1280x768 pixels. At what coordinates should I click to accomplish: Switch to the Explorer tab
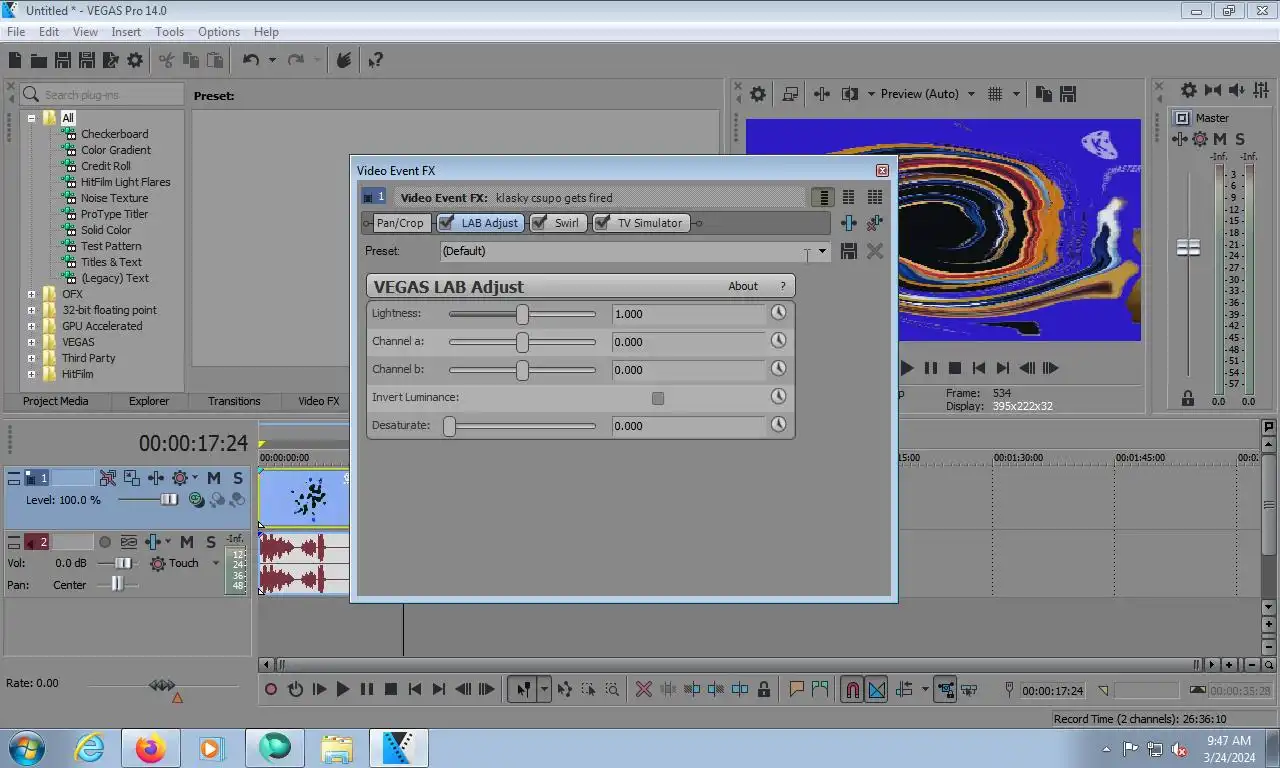point(149,401)
